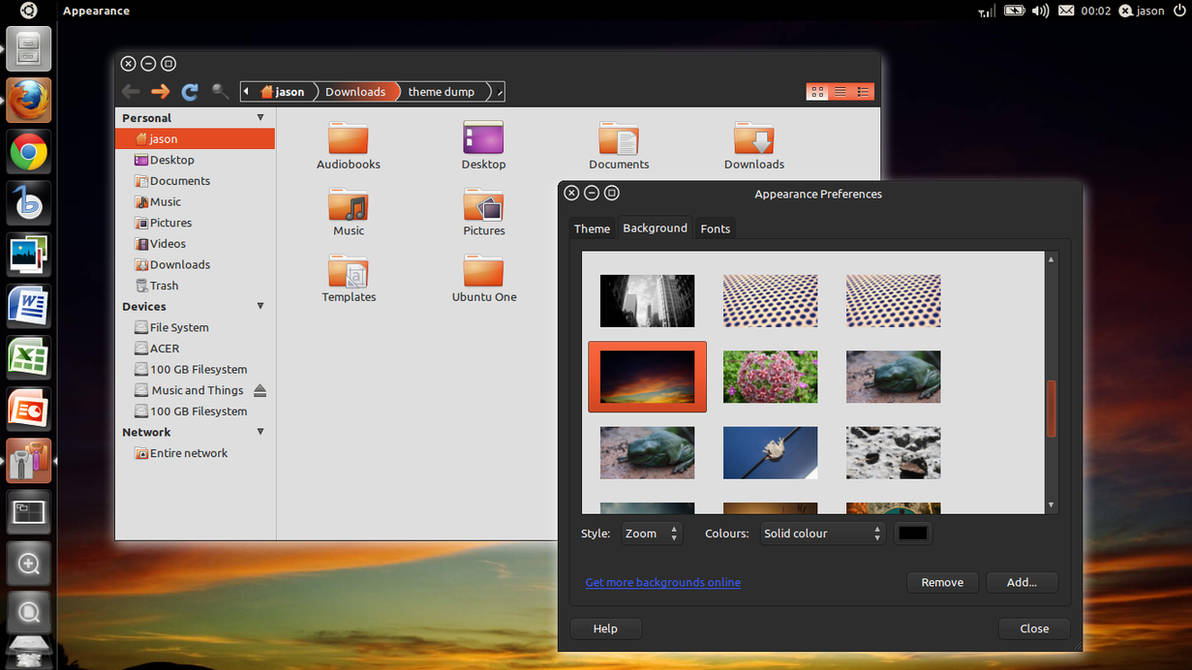
Task: Collapse the Devices sidebar section
Action: (260, 306)
